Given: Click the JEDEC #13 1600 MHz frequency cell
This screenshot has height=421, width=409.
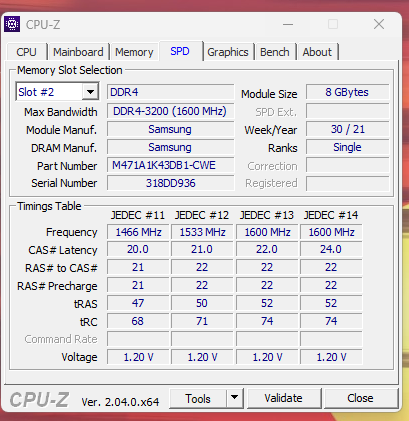Looking at the screenshot, I should (x=267, y=232).
